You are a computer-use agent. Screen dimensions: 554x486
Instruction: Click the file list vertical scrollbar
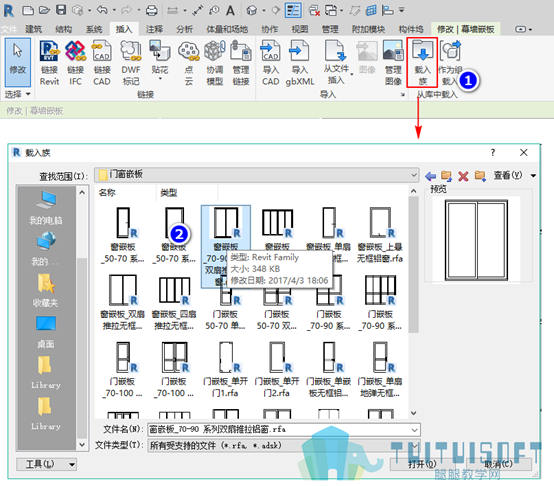coord(413,264)
